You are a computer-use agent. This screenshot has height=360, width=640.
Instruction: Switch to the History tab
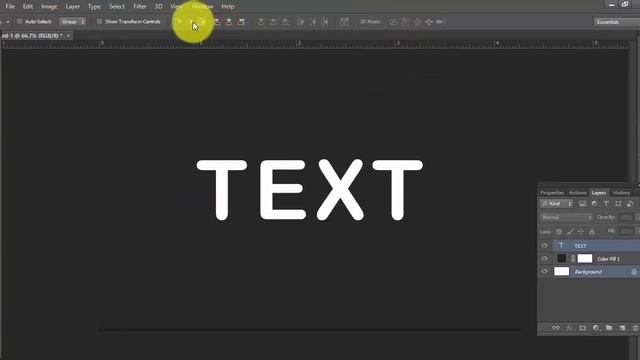click(x=621, y=193)
